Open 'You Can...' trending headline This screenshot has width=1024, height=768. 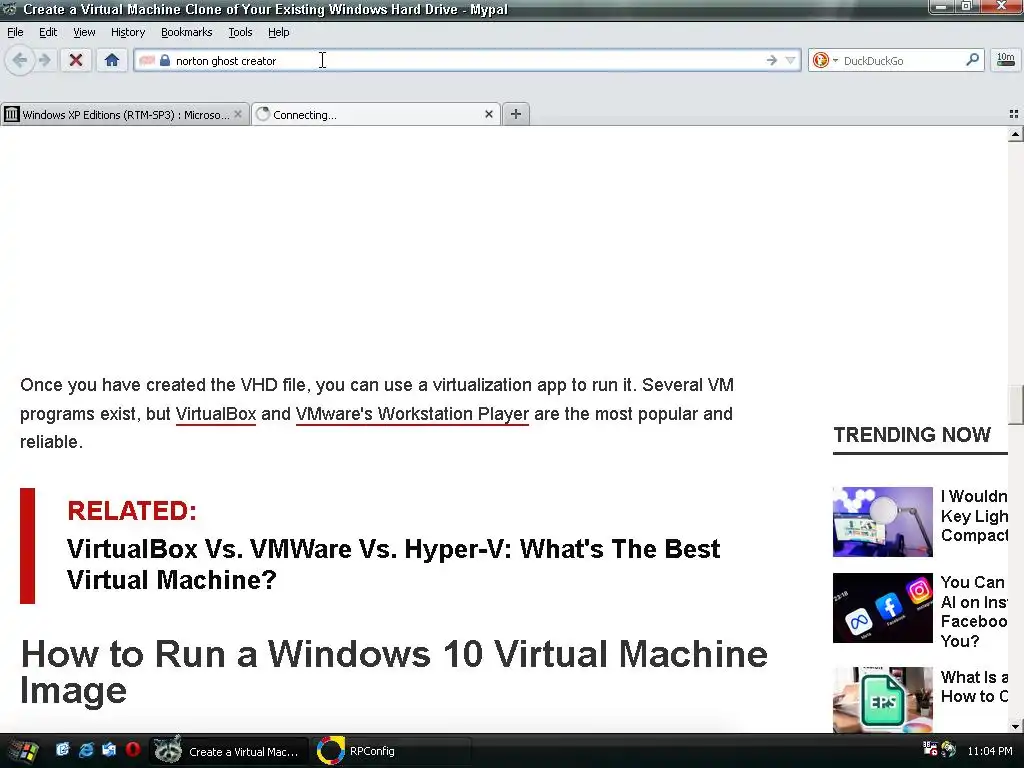click(x=974, y=611)
